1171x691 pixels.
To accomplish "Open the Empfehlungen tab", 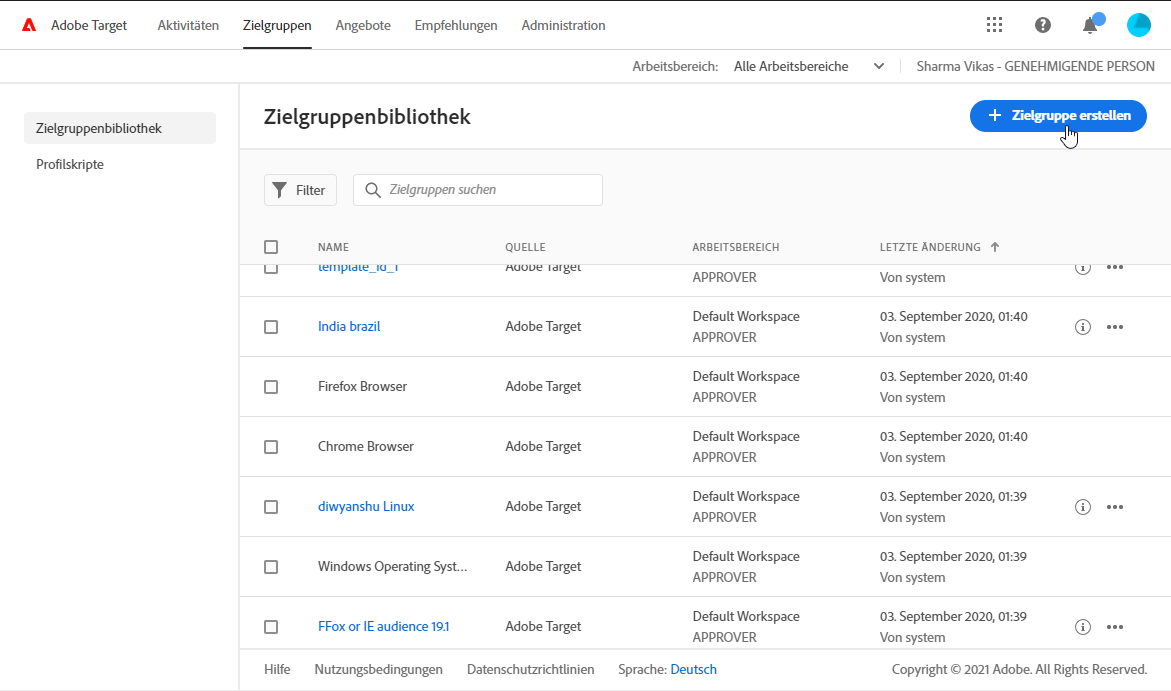I will 456,25.
